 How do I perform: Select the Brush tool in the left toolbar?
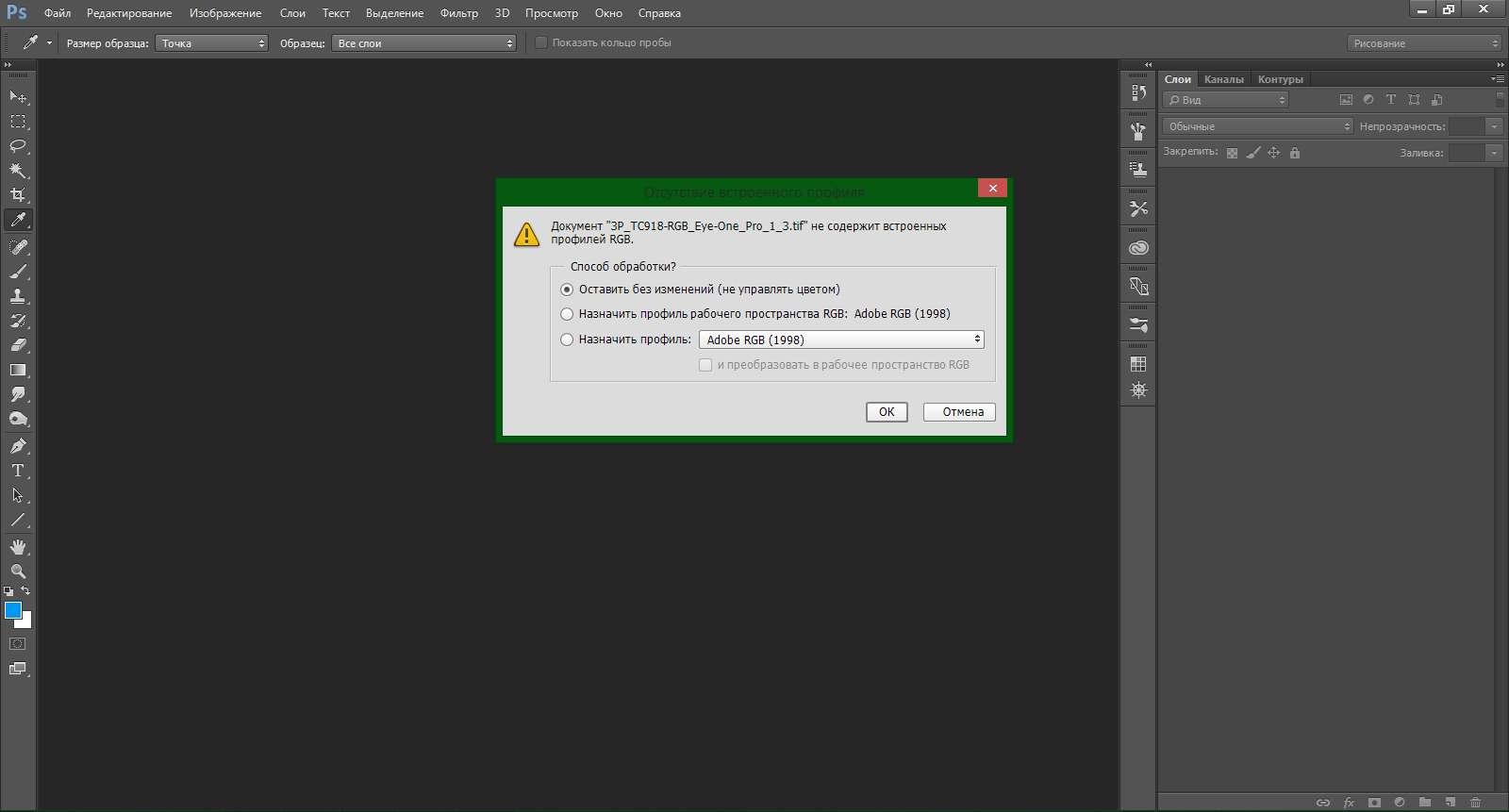pyautogui.click(x=18, y=272)
